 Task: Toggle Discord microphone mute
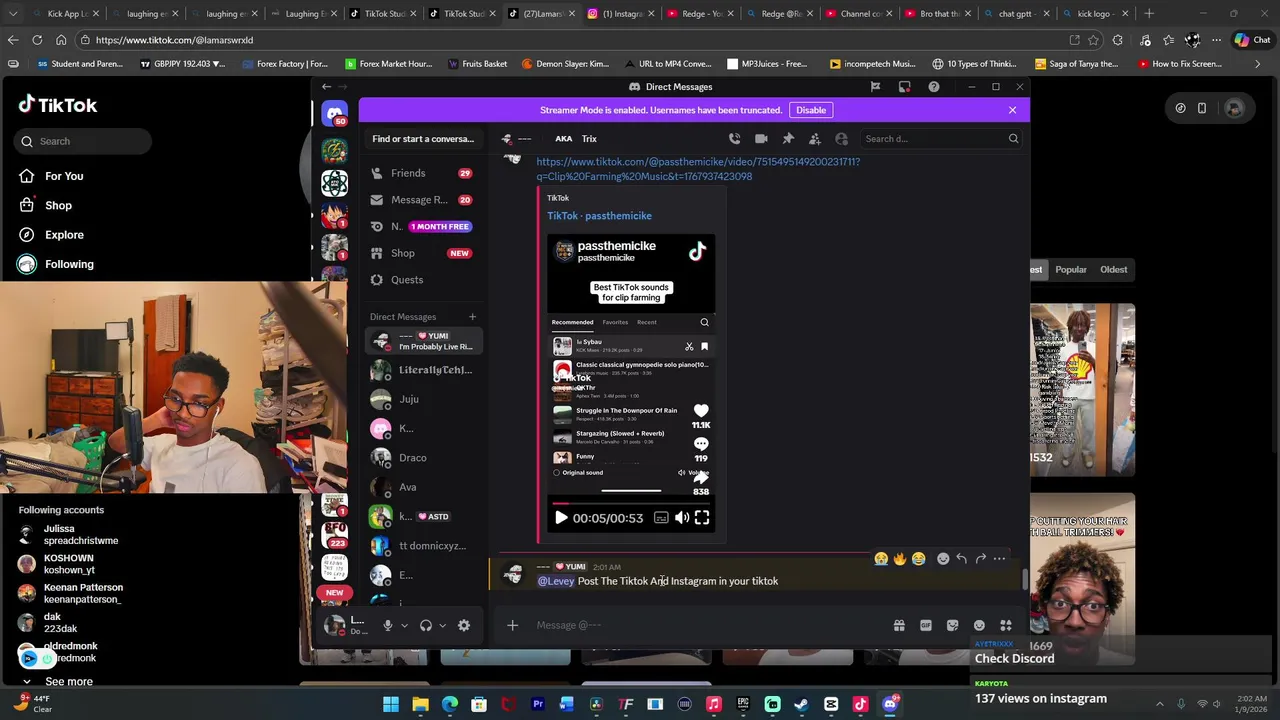pyautogui.click(x=388, y=625)
